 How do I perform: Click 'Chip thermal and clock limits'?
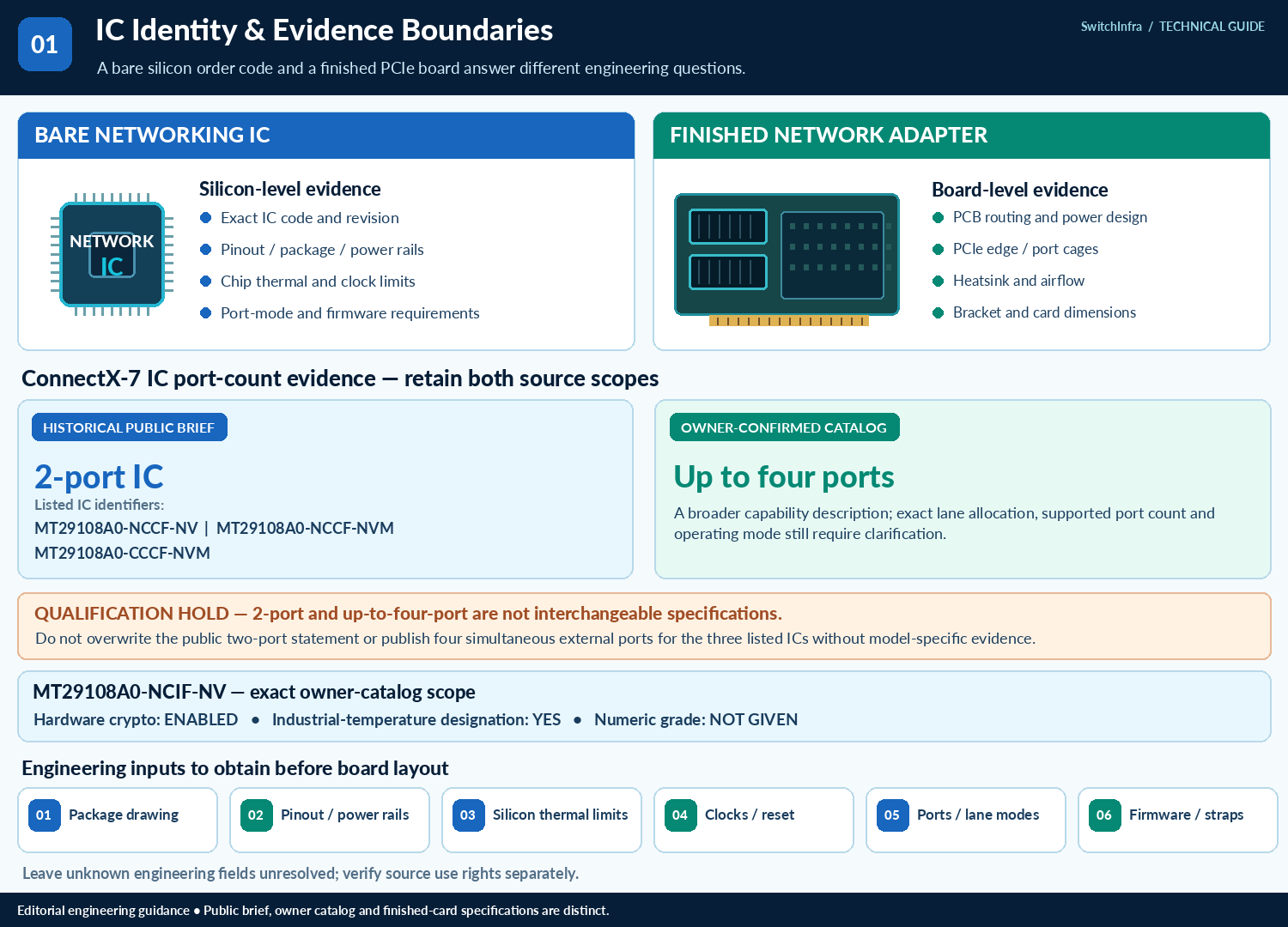(318, 282)
